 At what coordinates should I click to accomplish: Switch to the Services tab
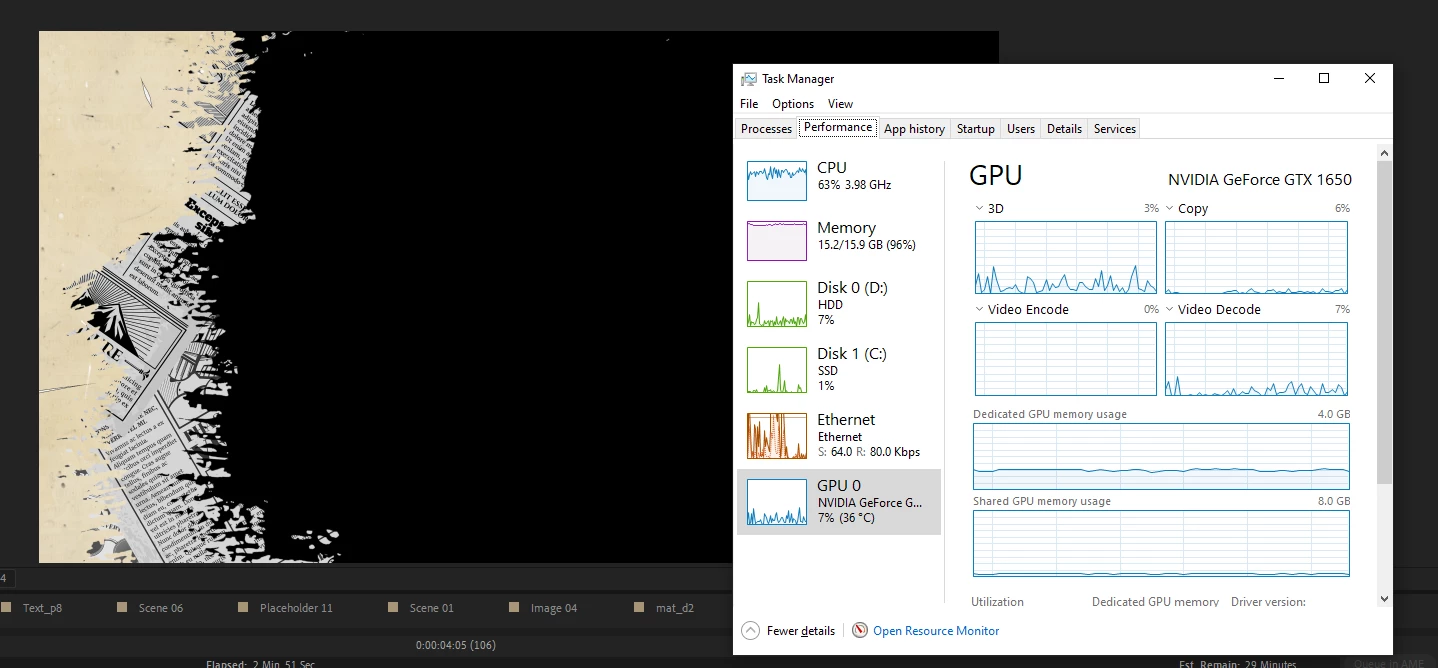[x=1115, y=129]
